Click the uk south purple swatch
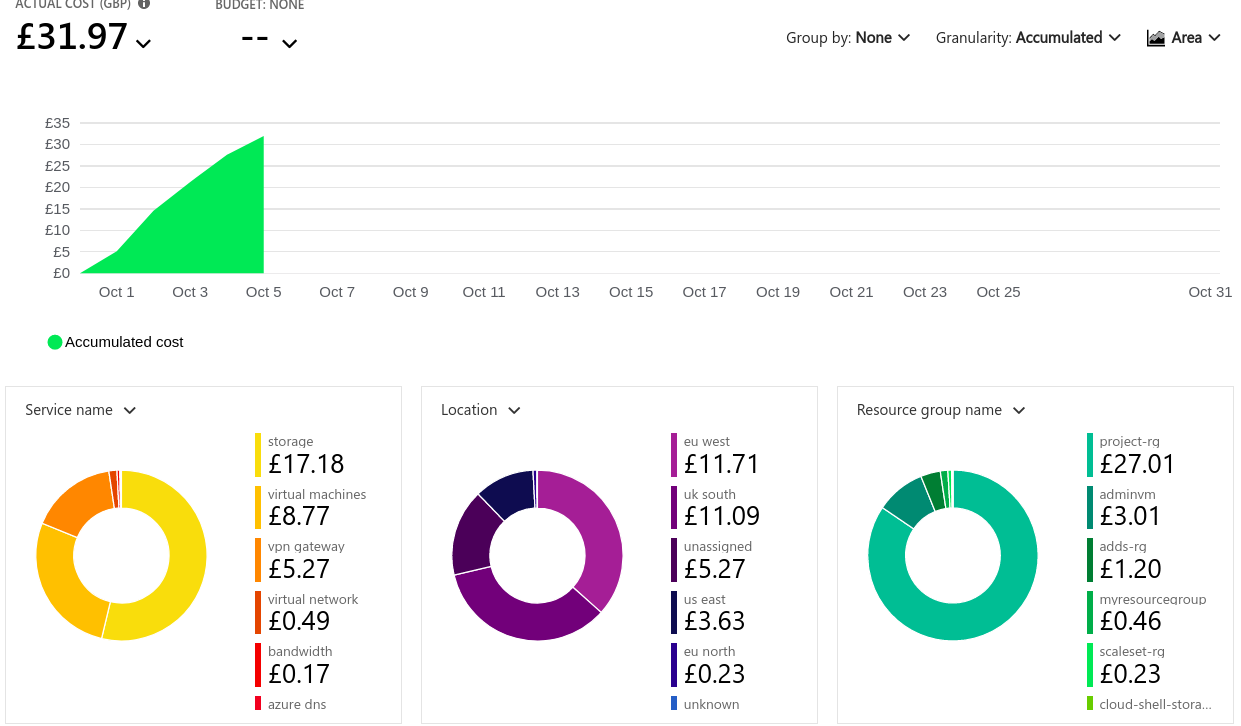The image size is (1241, 726). [674, 507]
